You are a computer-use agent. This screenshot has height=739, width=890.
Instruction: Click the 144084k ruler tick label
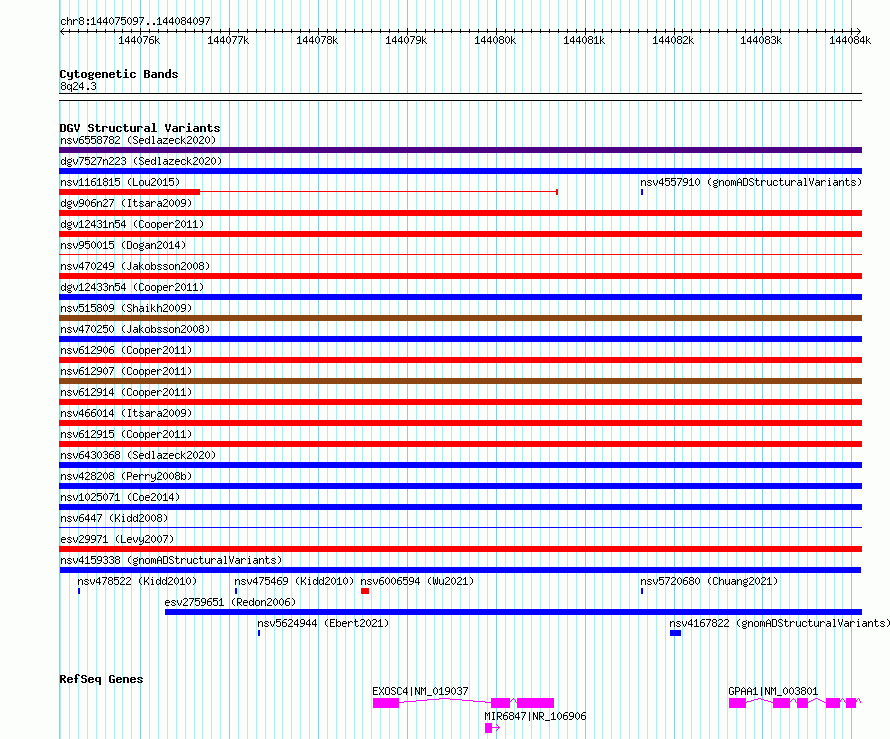click(850, 40)
